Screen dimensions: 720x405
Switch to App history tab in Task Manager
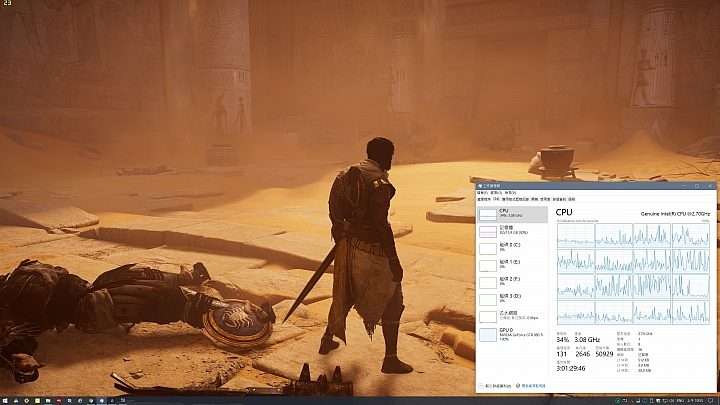(516, 199)
